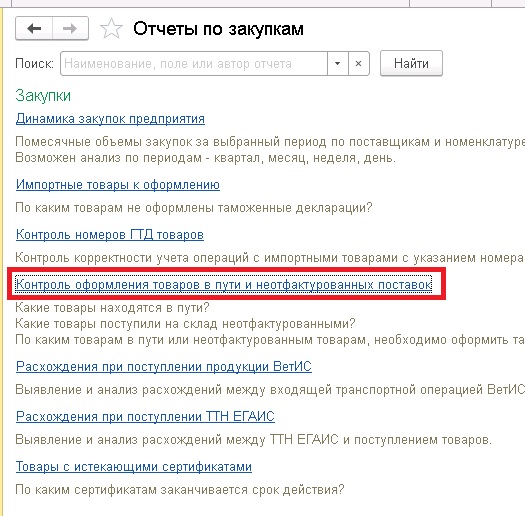Click the report search input field
Image resolution: width=525 pixels, height=516 pixels.
[x=194, y=63]
